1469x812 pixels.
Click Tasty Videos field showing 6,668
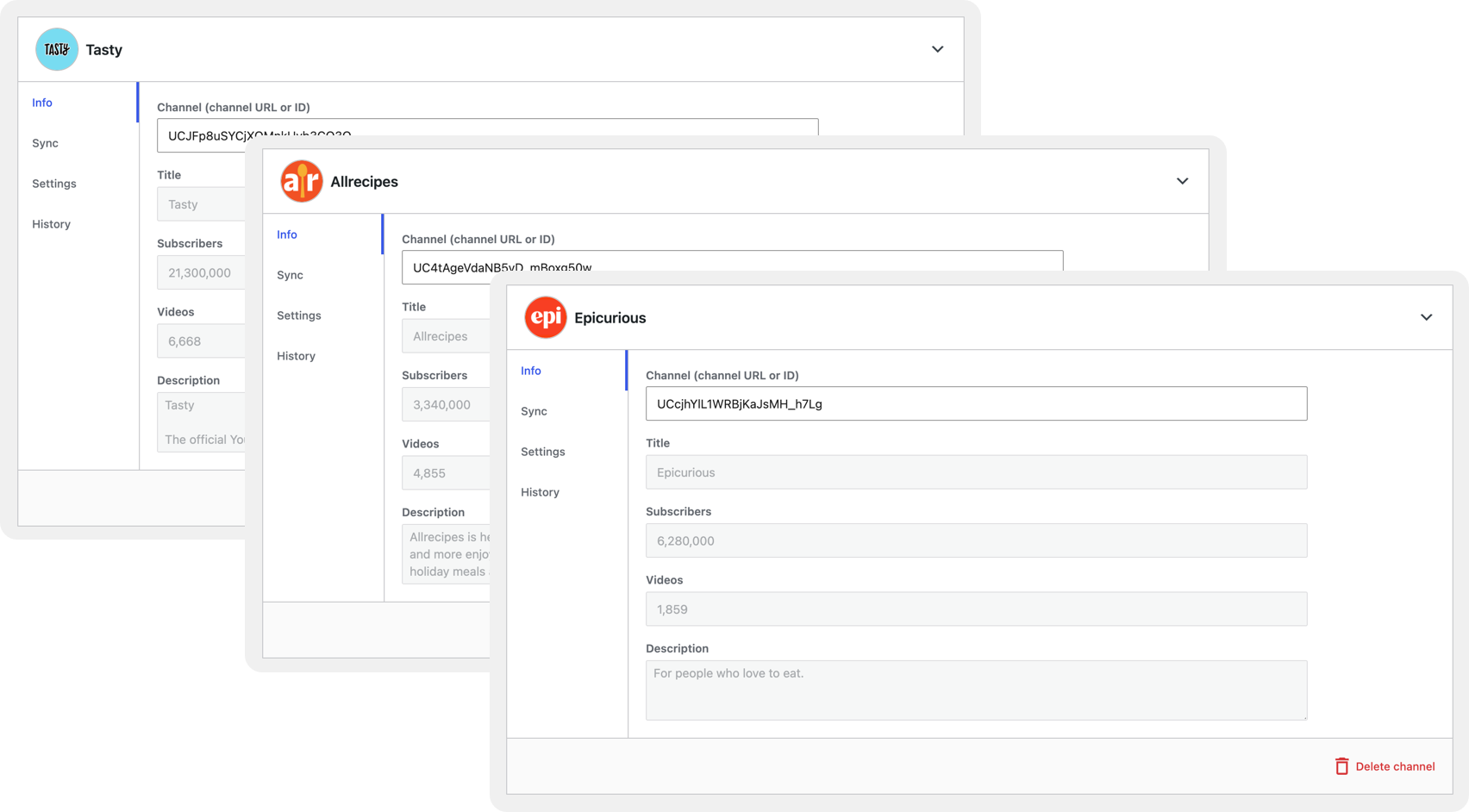[201, 341]
